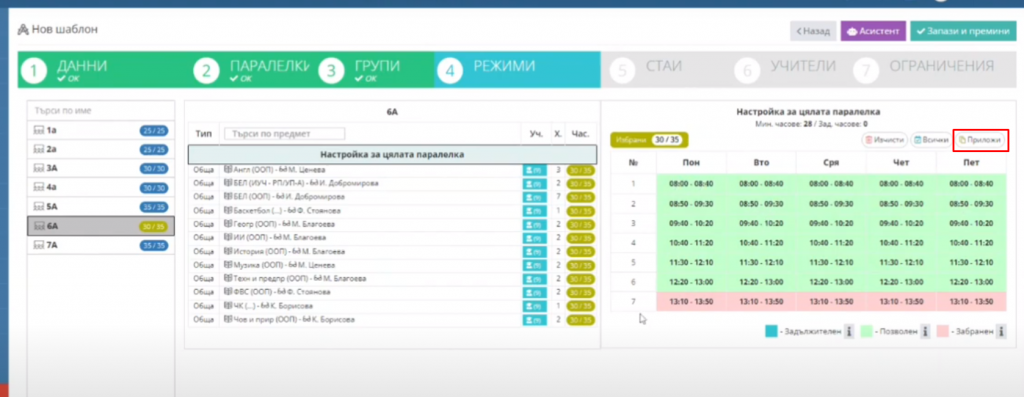Click the Търси по предмет search field
Image resolution: width=1024 pixels, height=397 pixels.
(284, 134)
